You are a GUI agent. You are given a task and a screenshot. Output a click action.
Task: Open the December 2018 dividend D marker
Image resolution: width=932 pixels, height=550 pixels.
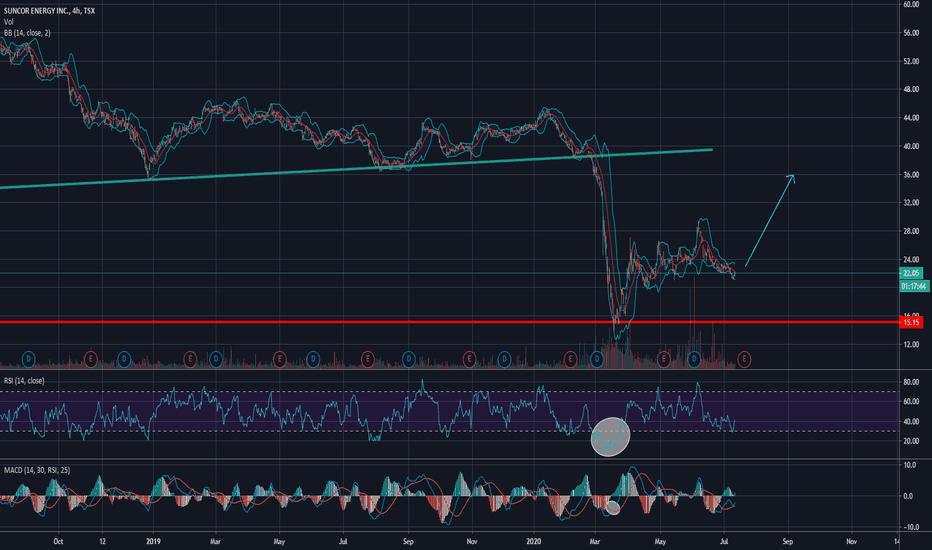click(124, 359)
